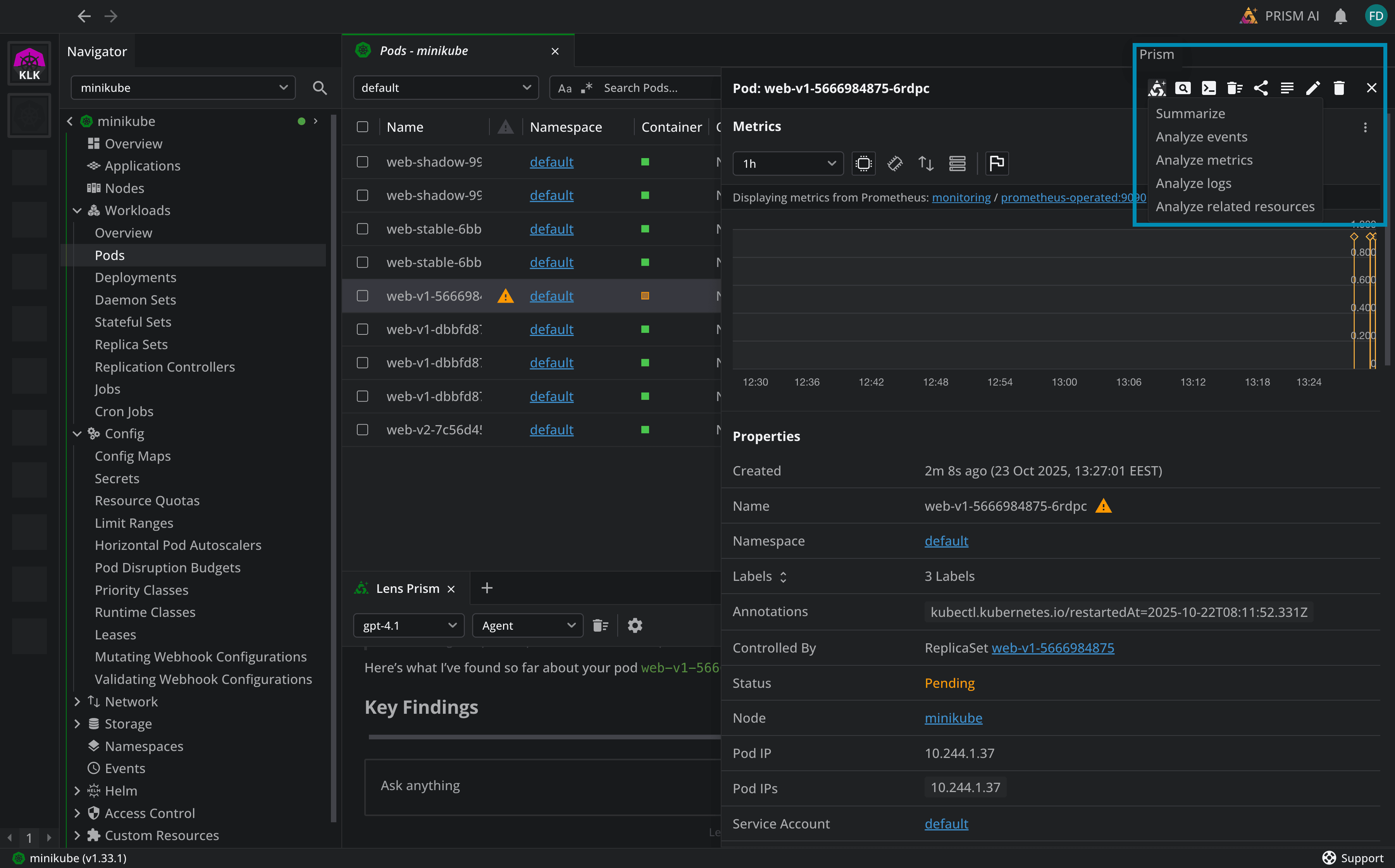1395x868 pixels.
Task: Click the magnifier inspect icon in Prism toolbar
Action: tap(1183, 87)
